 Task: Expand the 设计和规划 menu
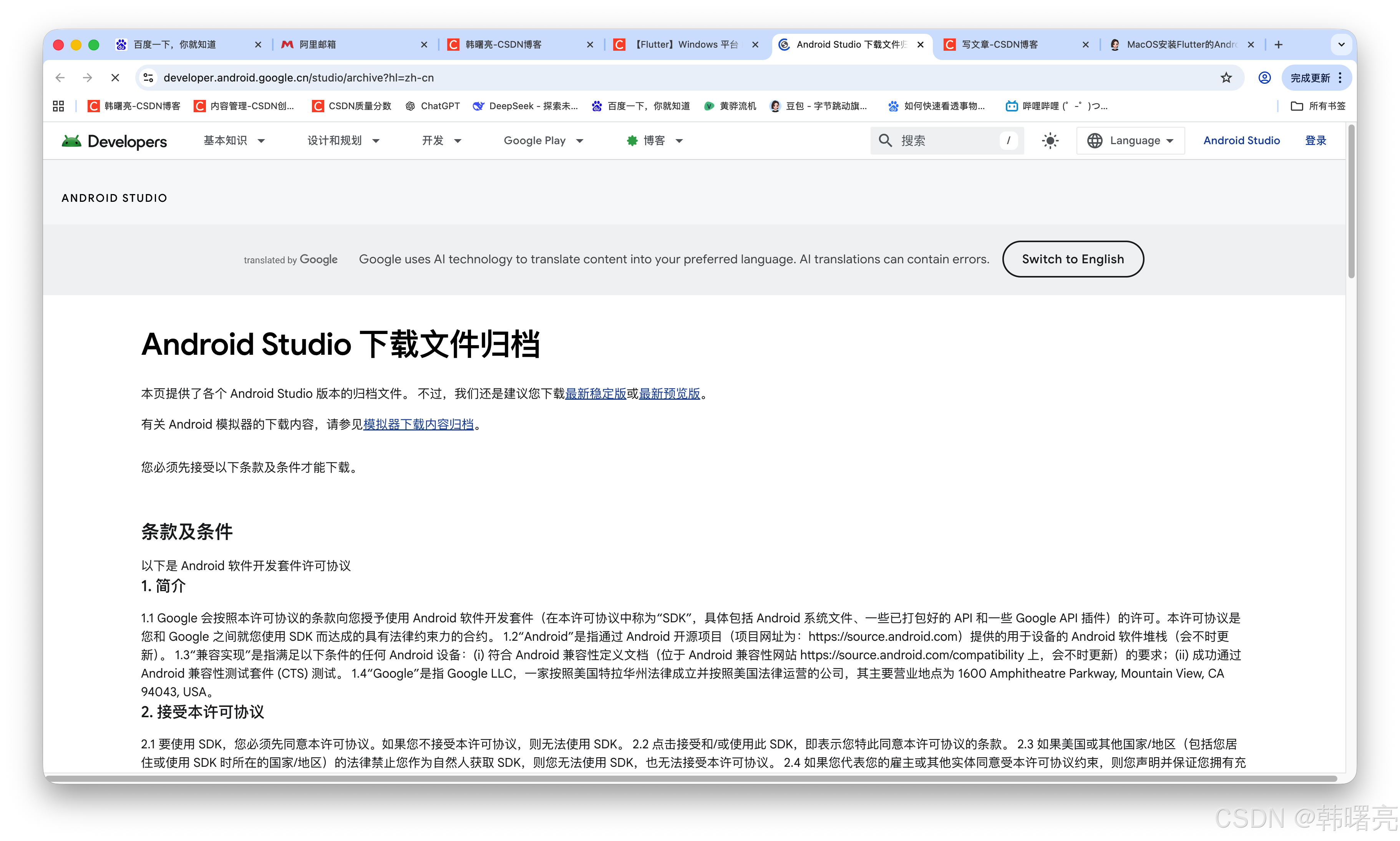coord(343,141)
